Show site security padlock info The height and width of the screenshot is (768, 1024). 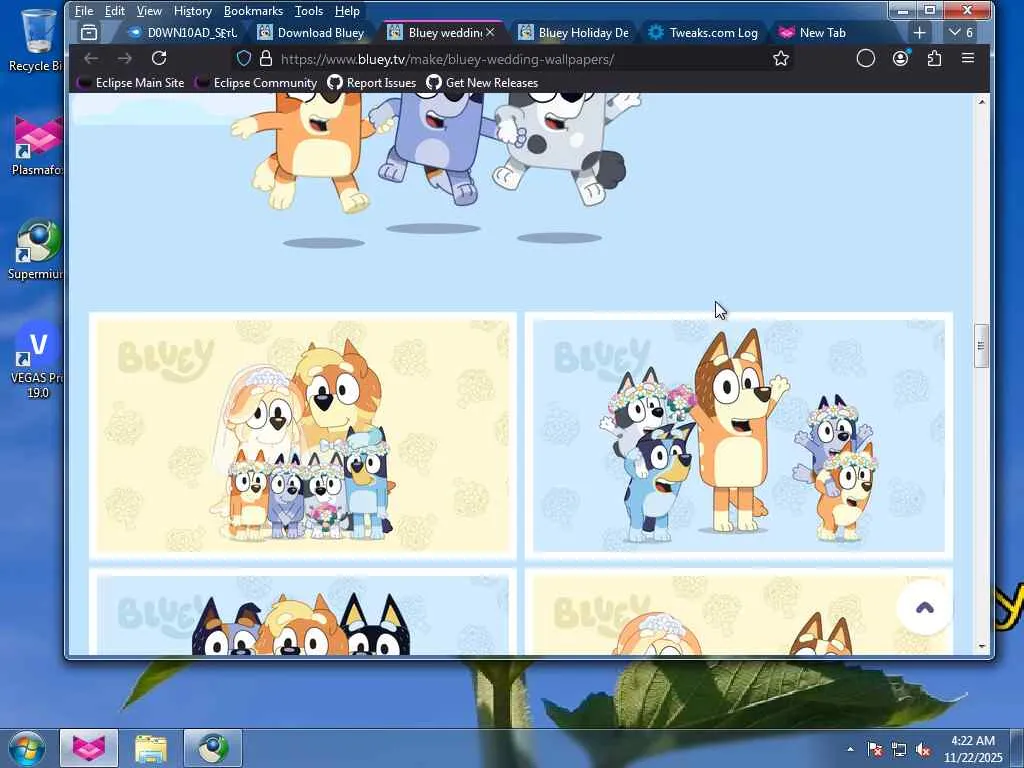tap(265, 59)
